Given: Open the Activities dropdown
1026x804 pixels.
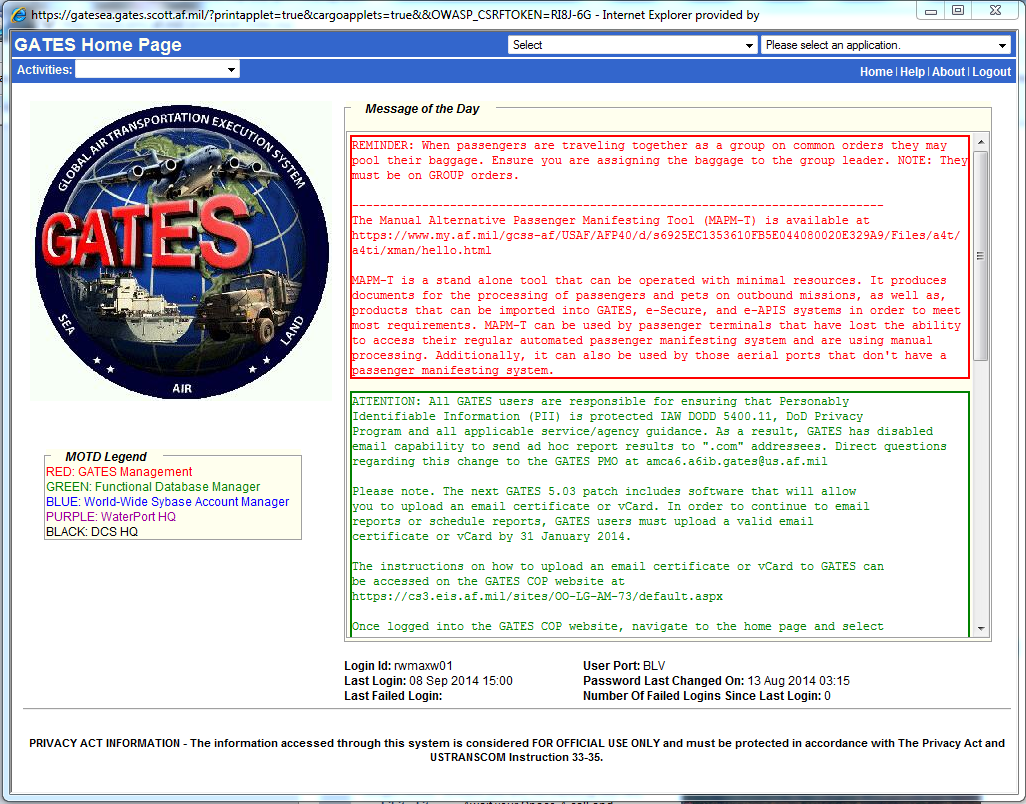Looking at the screenshot, I should click(x=157, y=69).
